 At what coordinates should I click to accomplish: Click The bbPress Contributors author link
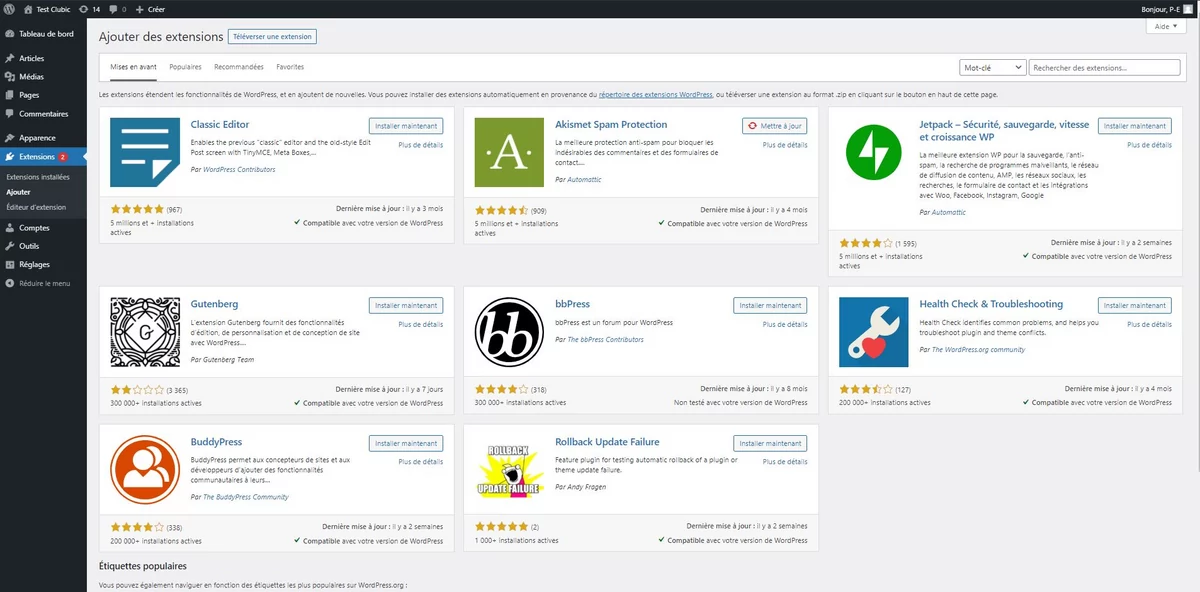click(606, 340)
